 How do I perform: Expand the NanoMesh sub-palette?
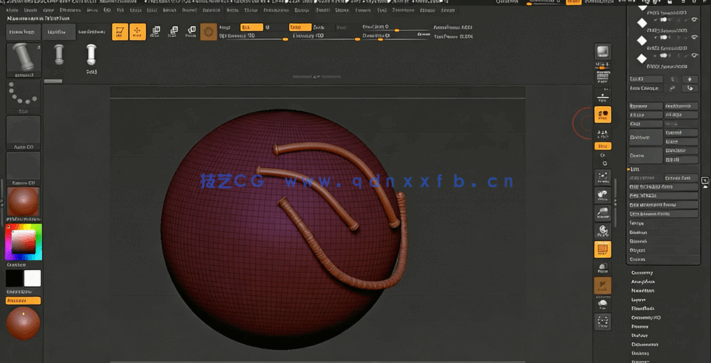643,290
